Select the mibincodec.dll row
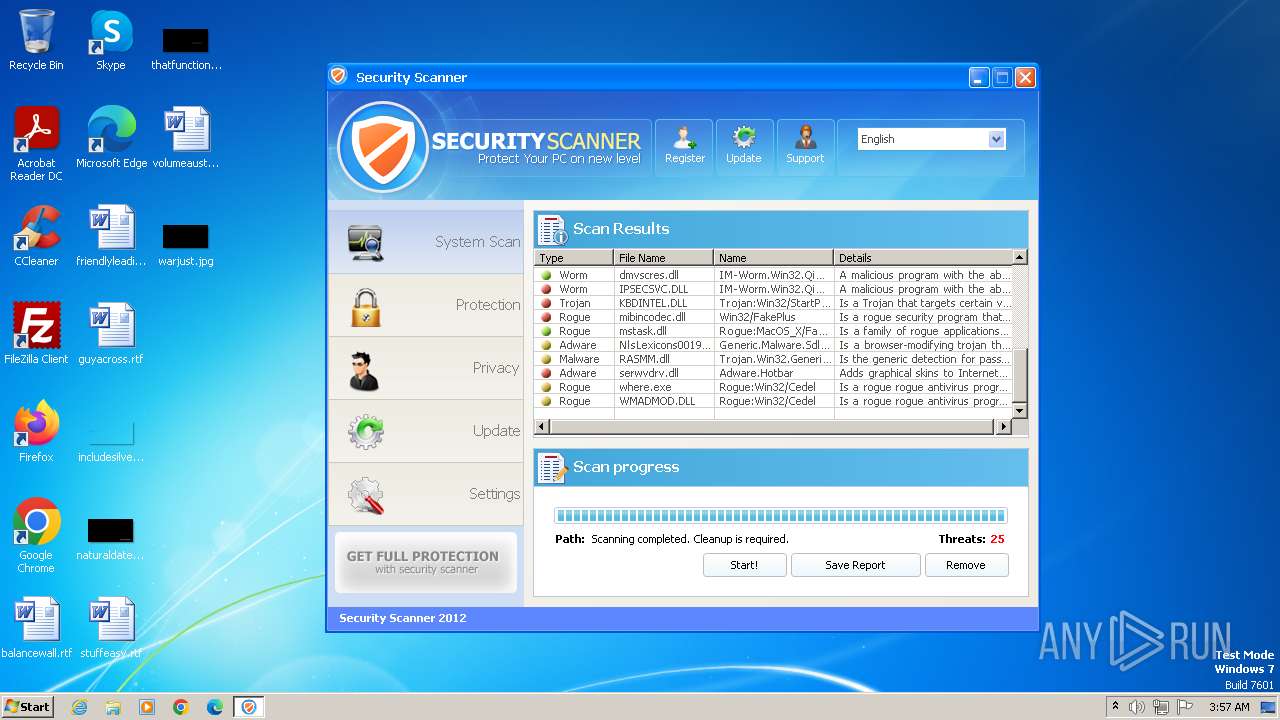This screenshot has width=1280, height=720. [x=774, y=317]
